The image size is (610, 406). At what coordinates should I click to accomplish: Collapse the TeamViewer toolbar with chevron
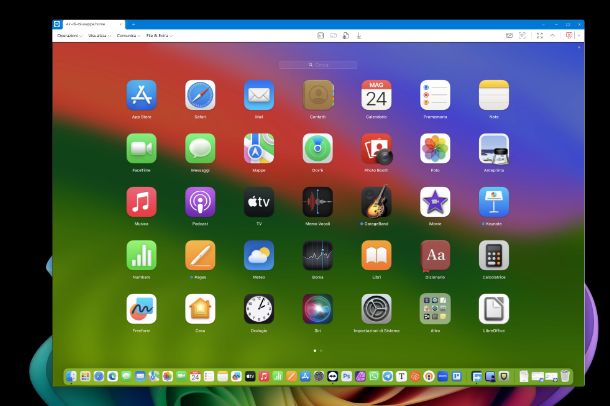(552, 35)
